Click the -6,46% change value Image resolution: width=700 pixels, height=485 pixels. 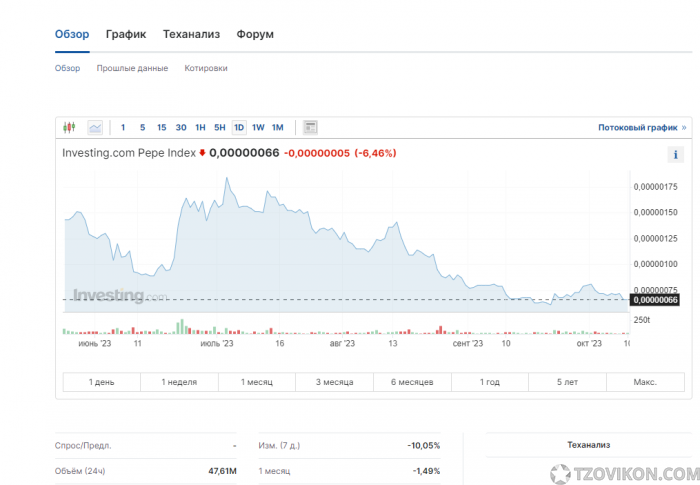point(375,153)
